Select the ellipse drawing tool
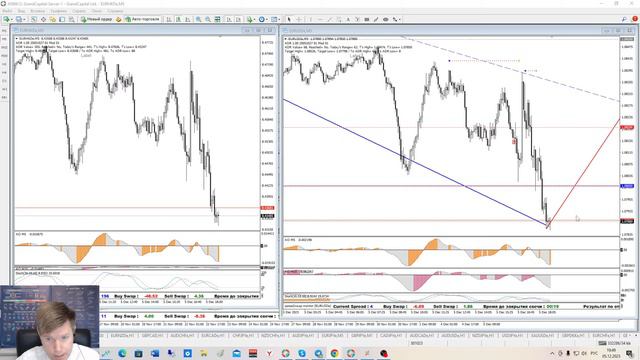Screen dimensions: 640x360 coord(385,19)
